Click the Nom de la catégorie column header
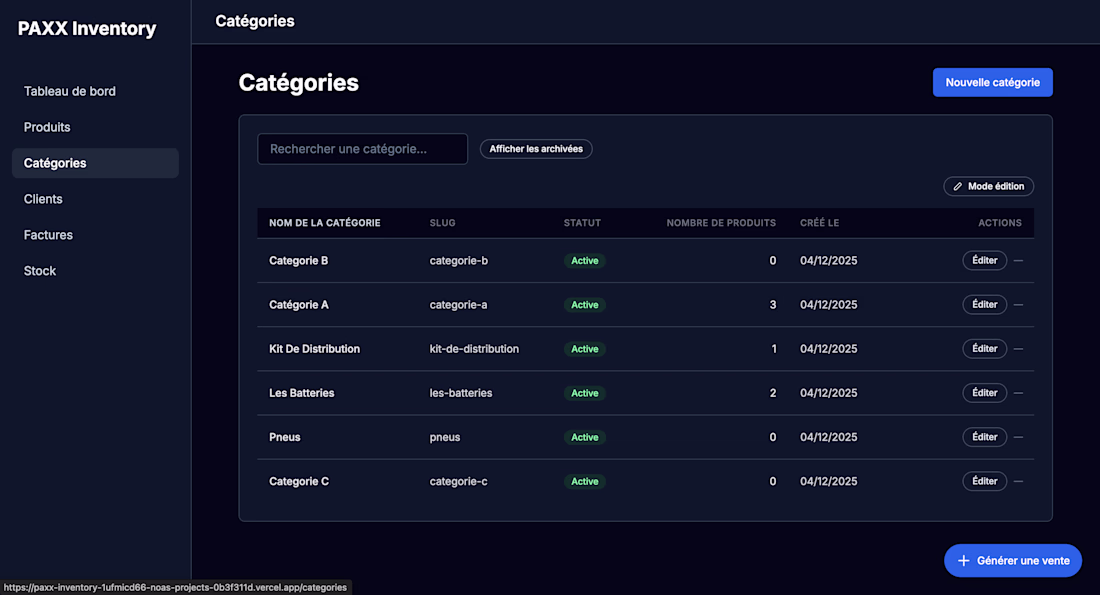The image size is (1100, 595). pos(324,223)
